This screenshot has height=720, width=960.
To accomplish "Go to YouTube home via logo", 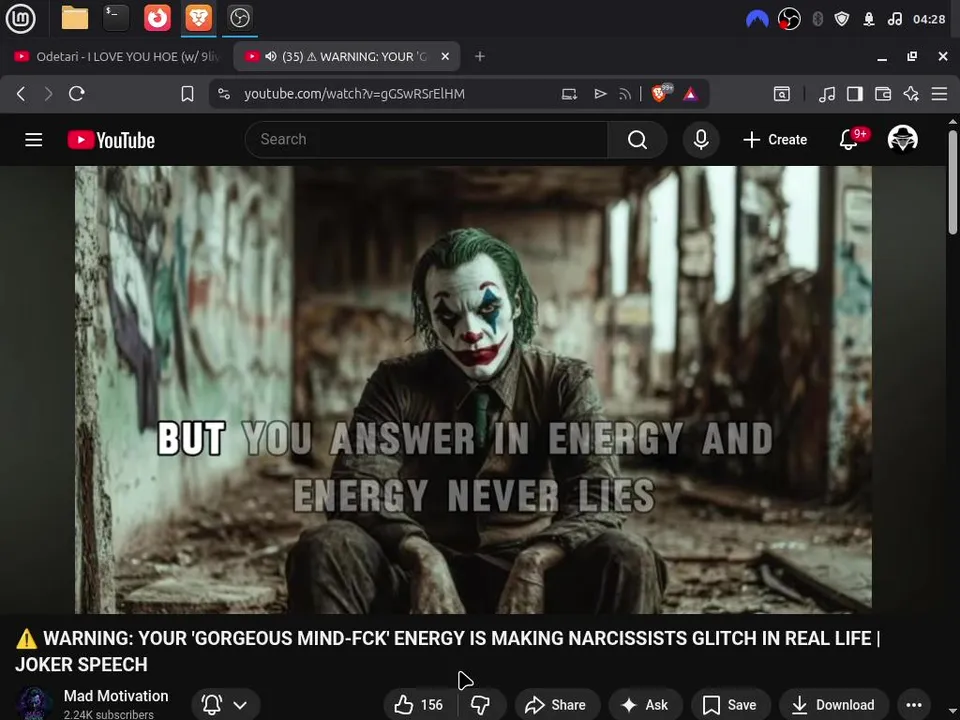I will click(x=111, y=140).
